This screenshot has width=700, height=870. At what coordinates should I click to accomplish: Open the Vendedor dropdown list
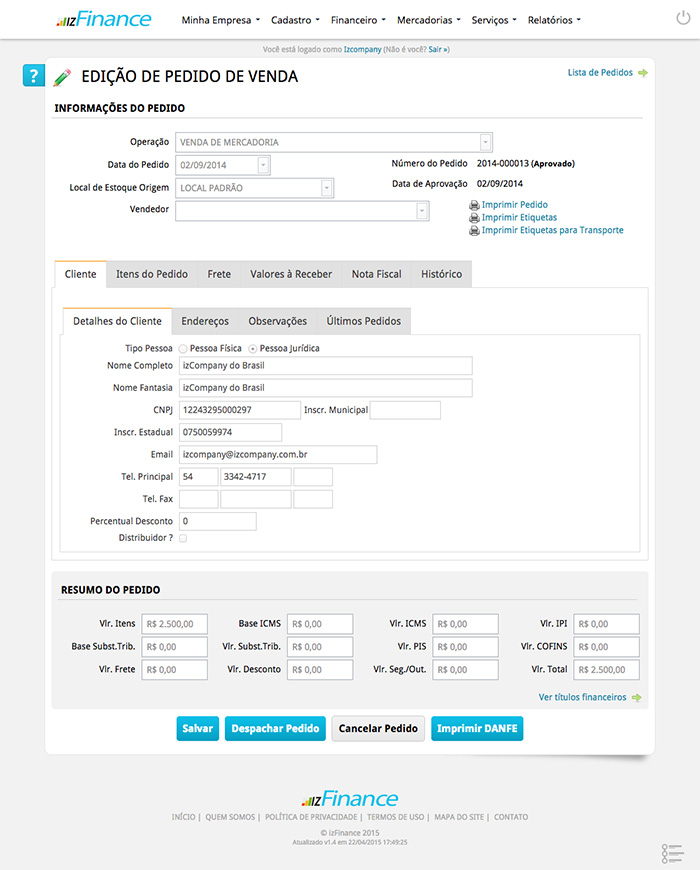(422, 210)
